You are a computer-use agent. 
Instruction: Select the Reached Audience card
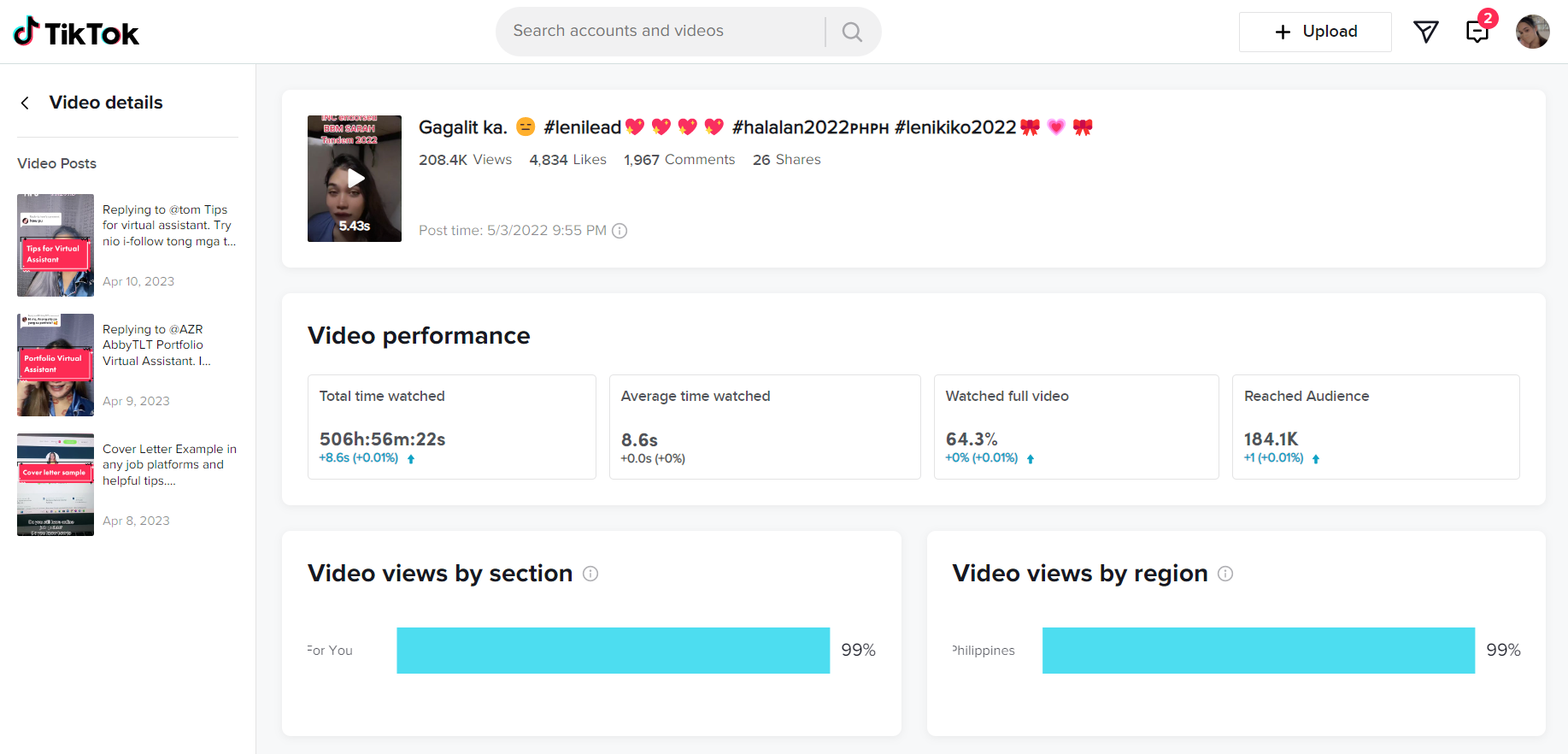point(1375,427)
